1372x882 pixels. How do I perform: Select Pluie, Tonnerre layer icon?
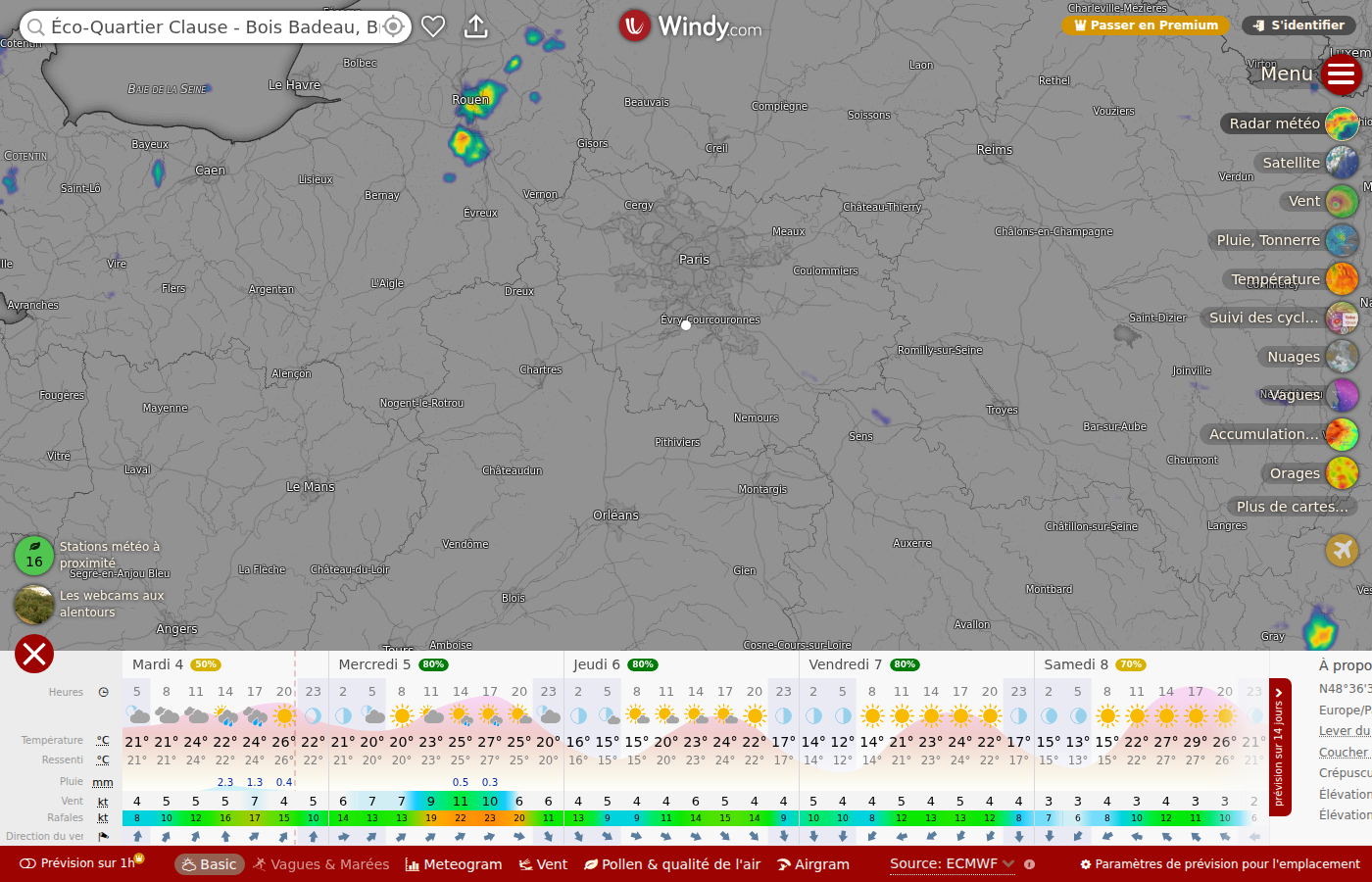1342,240
